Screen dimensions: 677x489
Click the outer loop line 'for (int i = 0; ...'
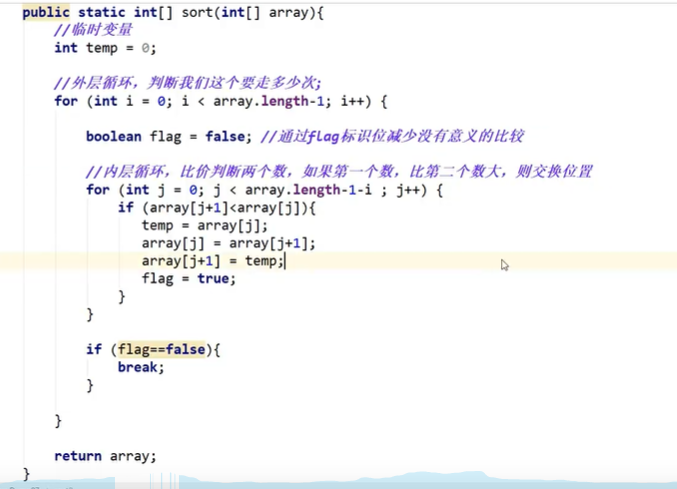[x=221, y=101]
